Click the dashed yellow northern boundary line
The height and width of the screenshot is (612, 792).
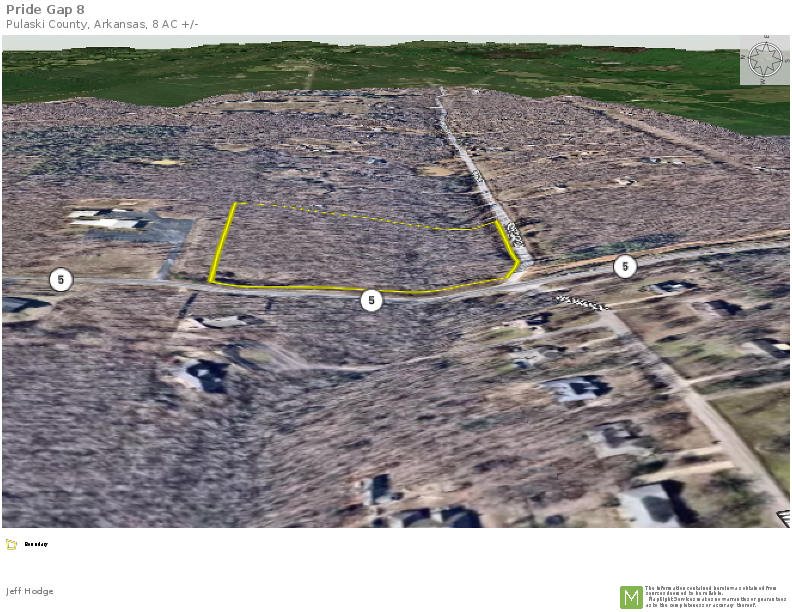tap(340, 215)
